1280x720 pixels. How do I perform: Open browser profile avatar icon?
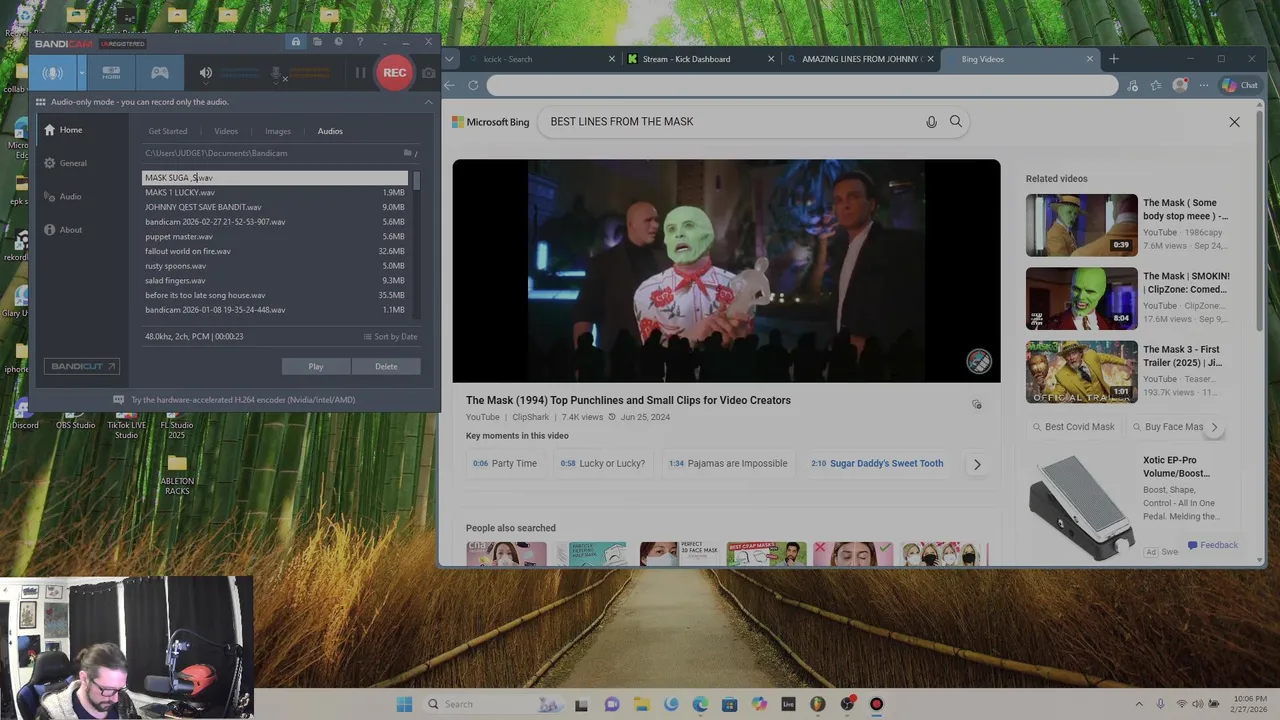tap(1180, 85)
